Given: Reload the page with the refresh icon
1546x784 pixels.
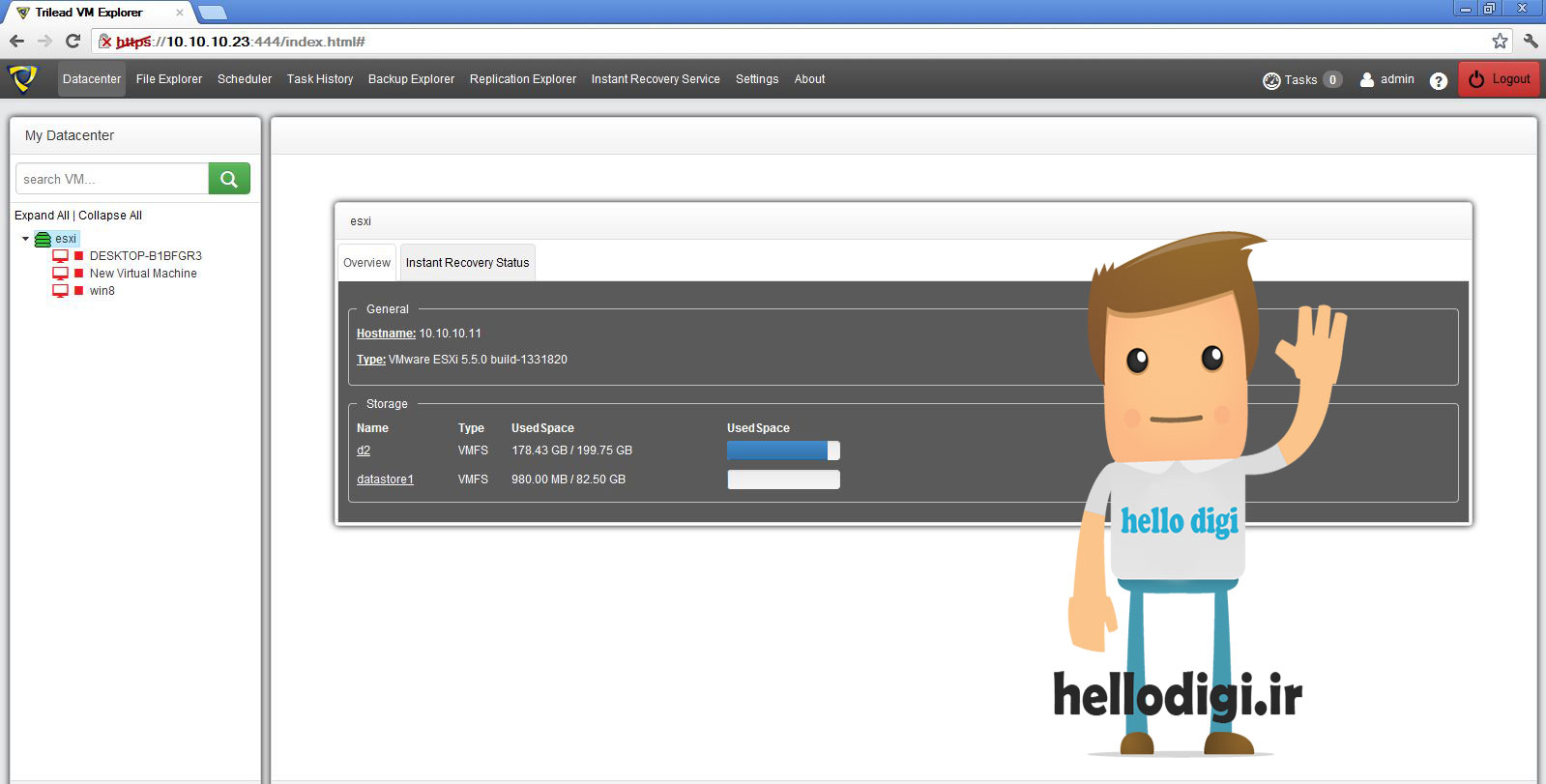Looking at the screenshot, I should tap(73, 41).
